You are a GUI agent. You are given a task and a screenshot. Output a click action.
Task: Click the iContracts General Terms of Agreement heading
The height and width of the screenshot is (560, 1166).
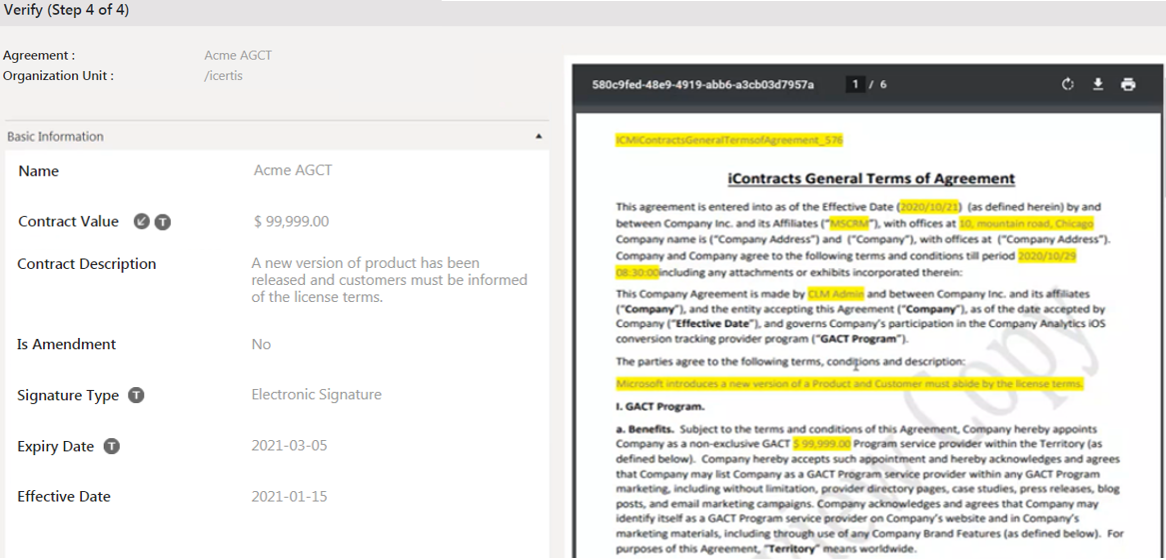pos(871,178)
